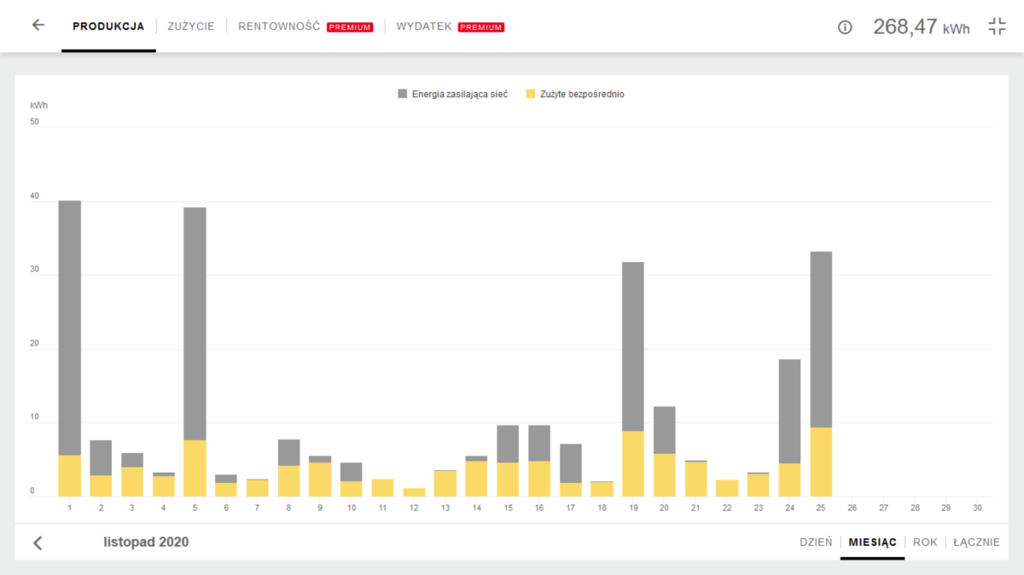Screen dimensions: 1024x575
Task: Toggle the Energia zasilająca sieć legend
Action: [x=460, y=94]
